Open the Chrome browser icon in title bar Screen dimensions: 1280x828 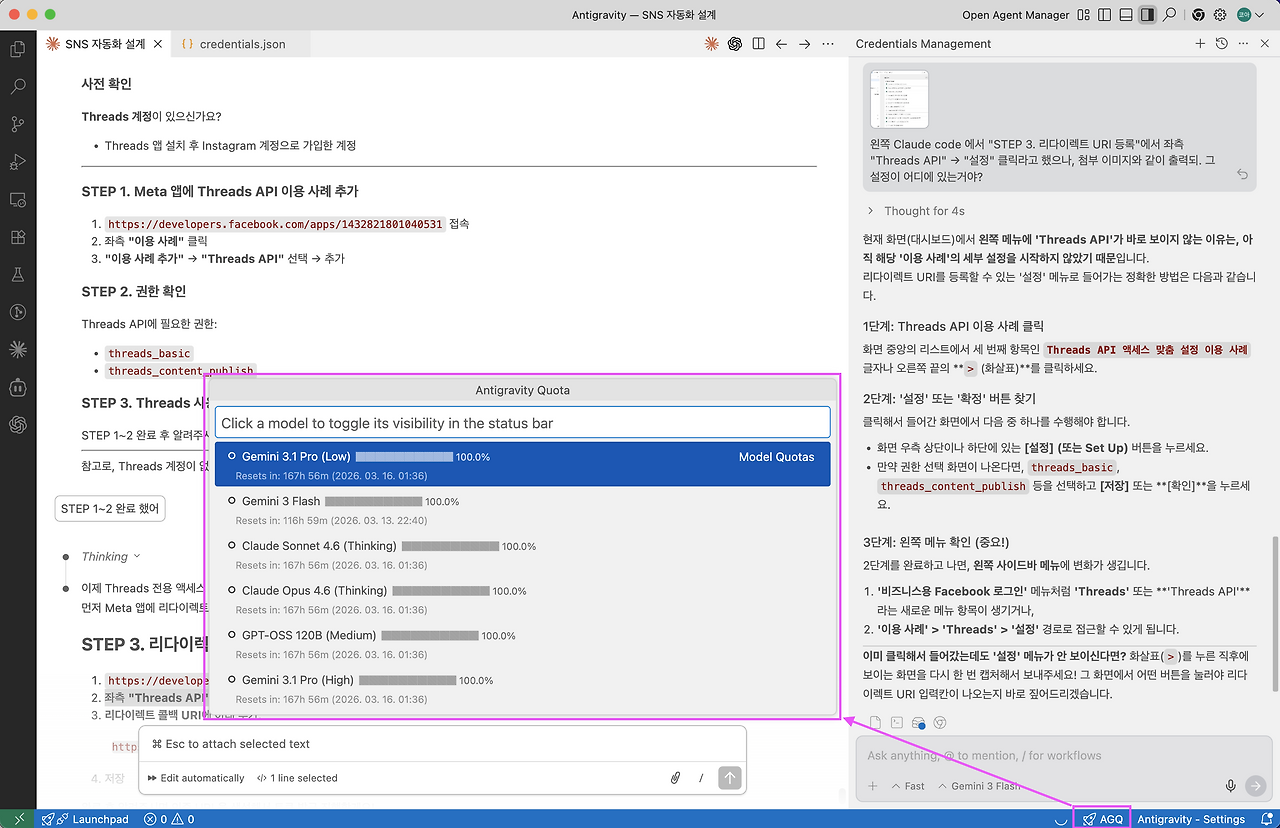click(1198, 15)
